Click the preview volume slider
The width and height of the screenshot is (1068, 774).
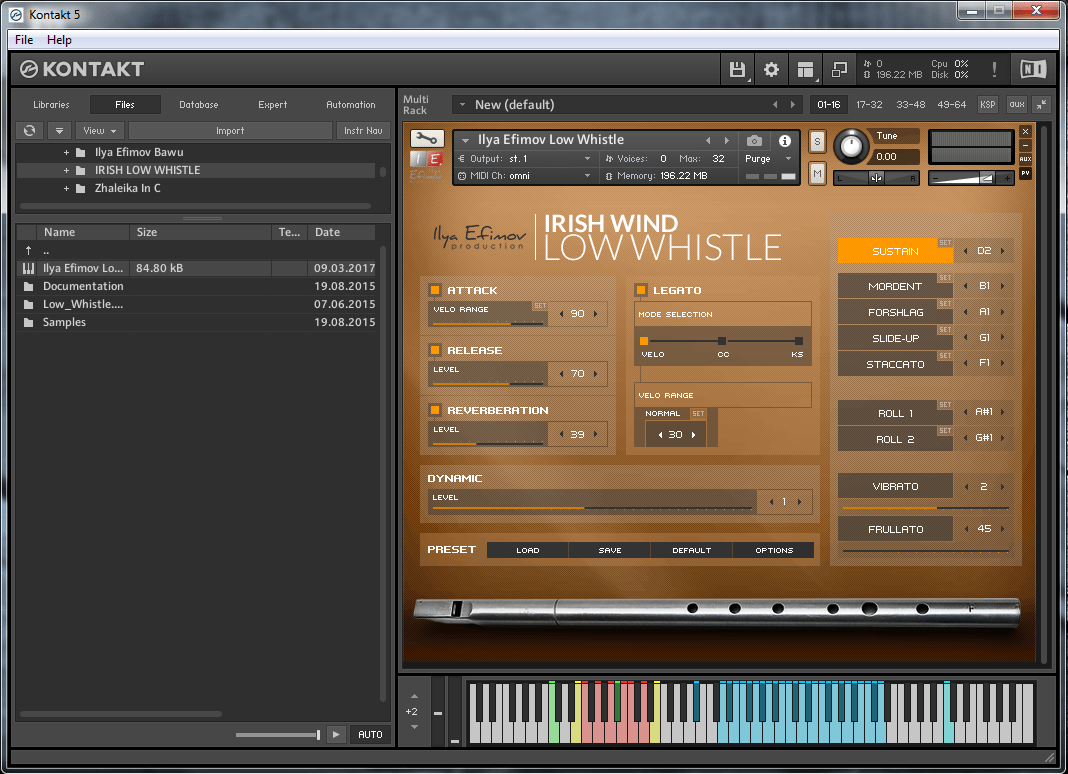tap(278, 734)
